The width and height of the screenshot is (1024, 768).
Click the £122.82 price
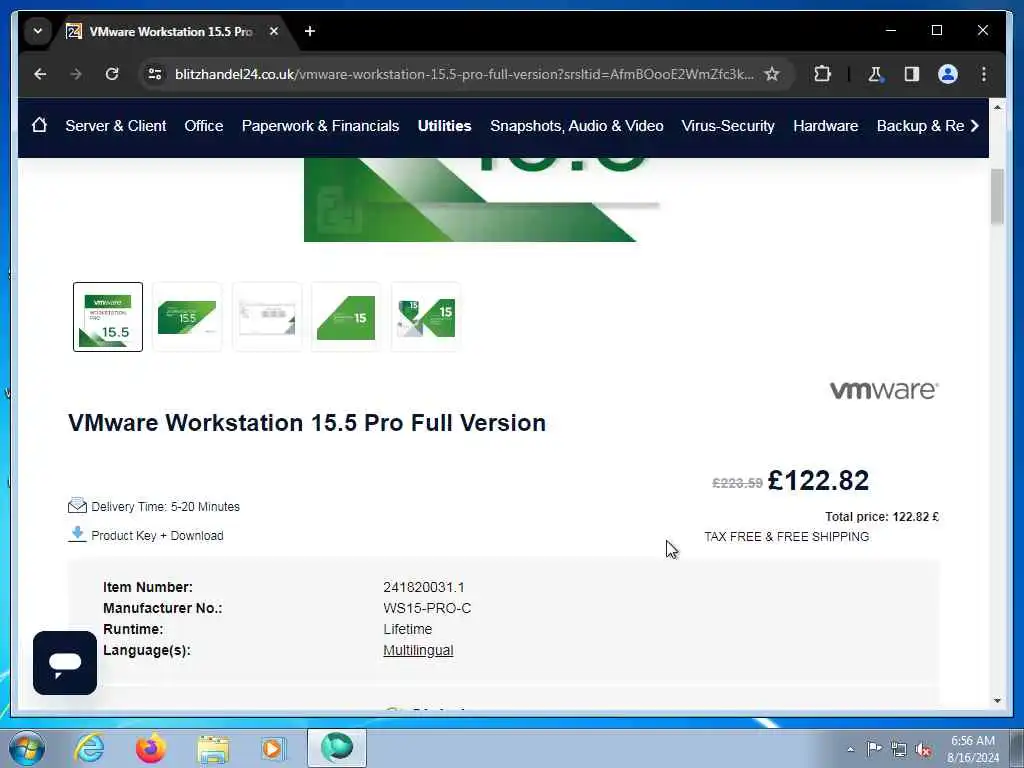tap(818, 481)
